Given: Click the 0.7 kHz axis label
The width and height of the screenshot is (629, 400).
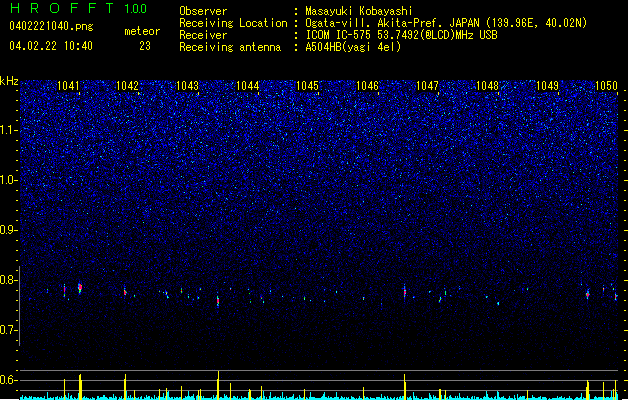Looking at the screenshot, I should pos(9,330).
